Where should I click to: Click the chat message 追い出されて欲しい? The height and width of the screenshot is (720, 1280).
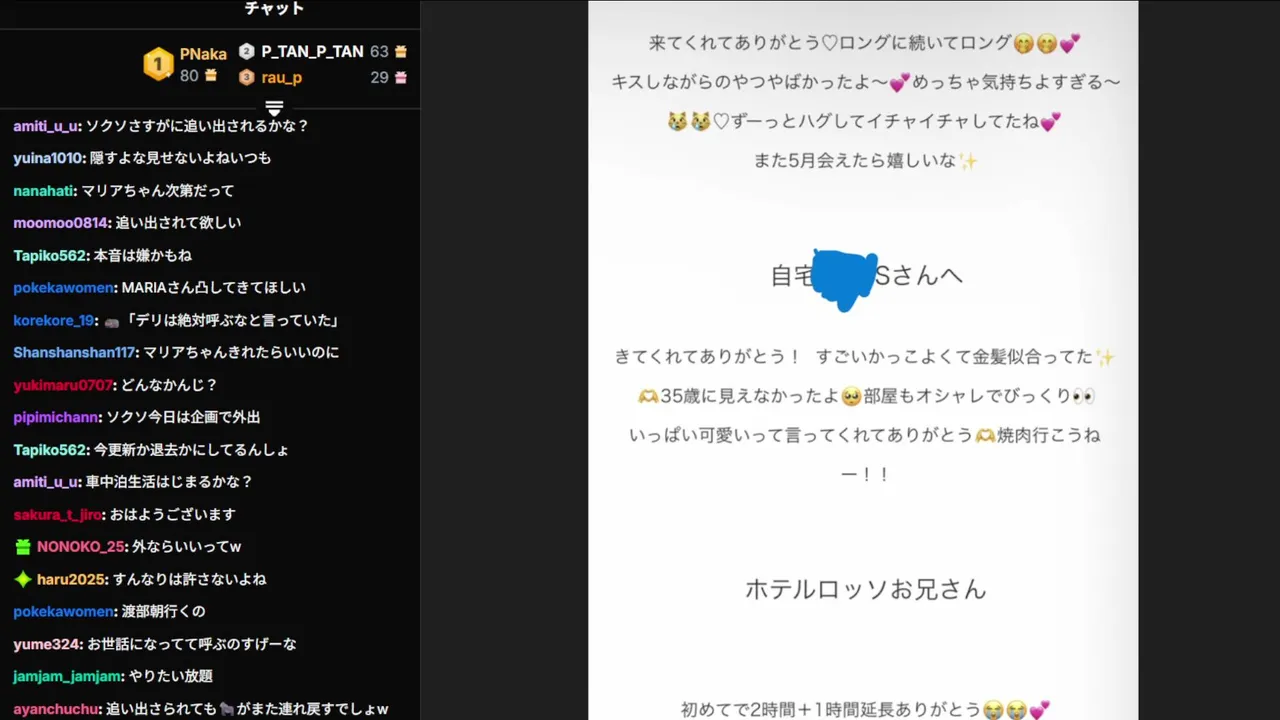point(178,223)
